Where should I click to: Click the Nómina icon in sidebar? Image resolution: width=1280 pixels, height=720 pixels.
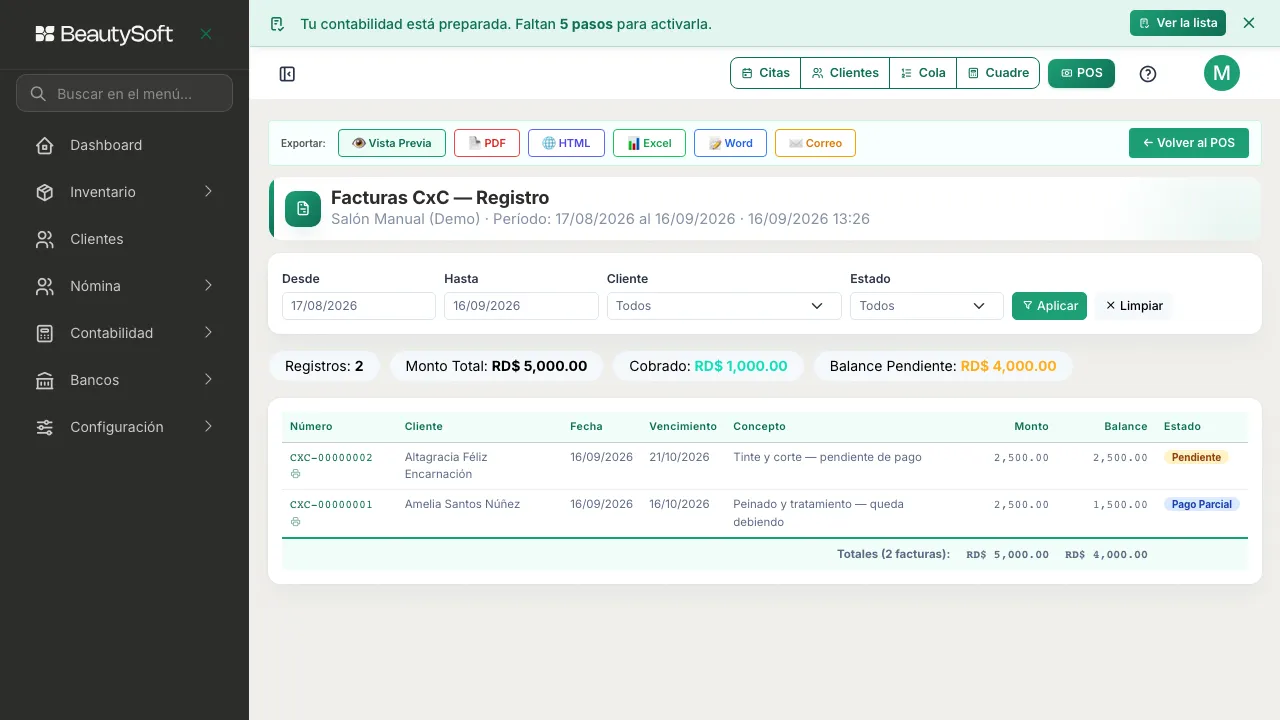pos(45,286)
